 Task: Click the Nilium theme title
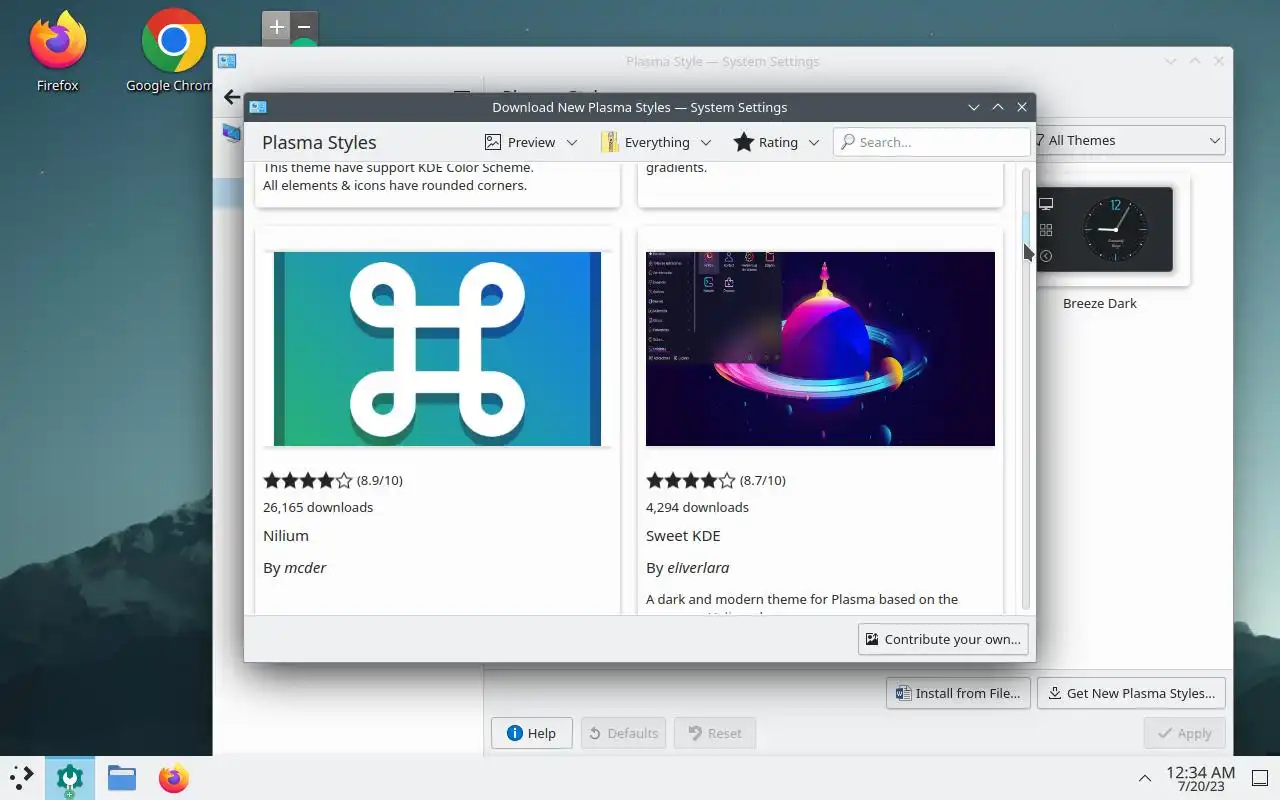[x=286, y=535]
